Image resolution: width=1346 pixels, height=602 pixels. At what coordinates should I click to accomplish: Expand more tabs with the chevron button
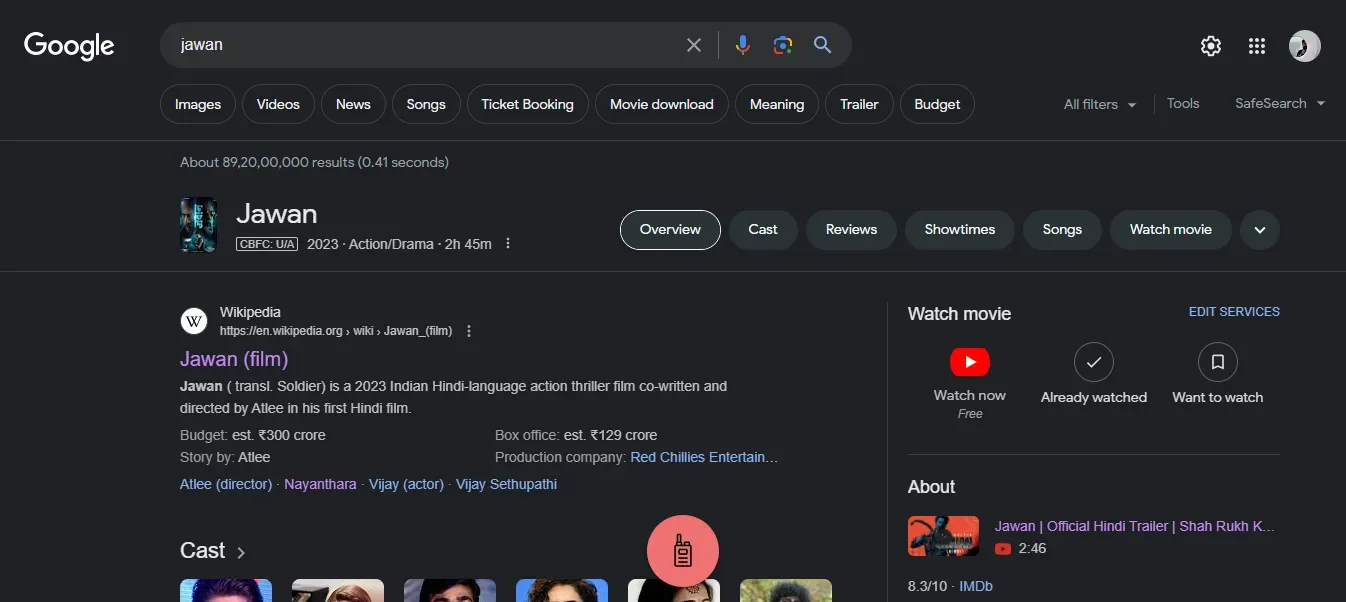1260,230
